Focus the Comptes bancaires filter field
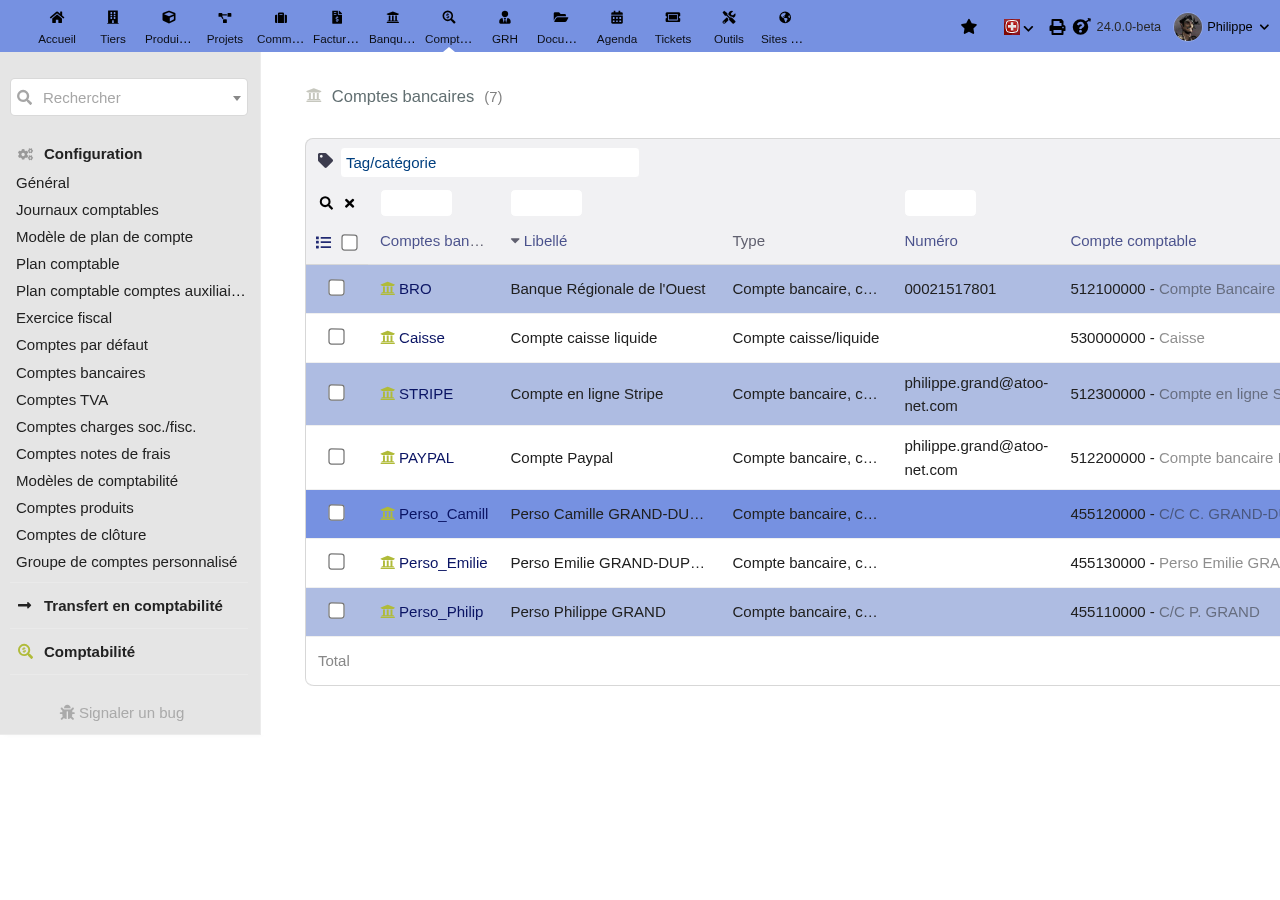The height and width of the screenshot is (900, 1280). click(416, 203)
